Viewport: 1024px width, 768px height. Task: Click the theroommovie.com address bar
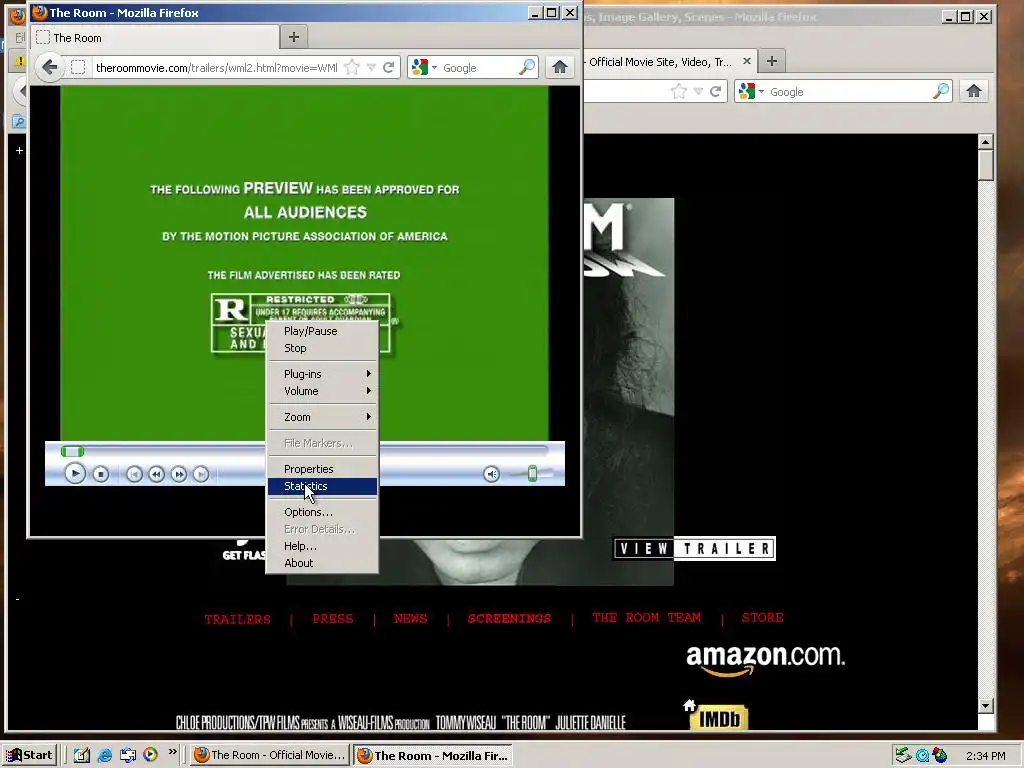217,67
